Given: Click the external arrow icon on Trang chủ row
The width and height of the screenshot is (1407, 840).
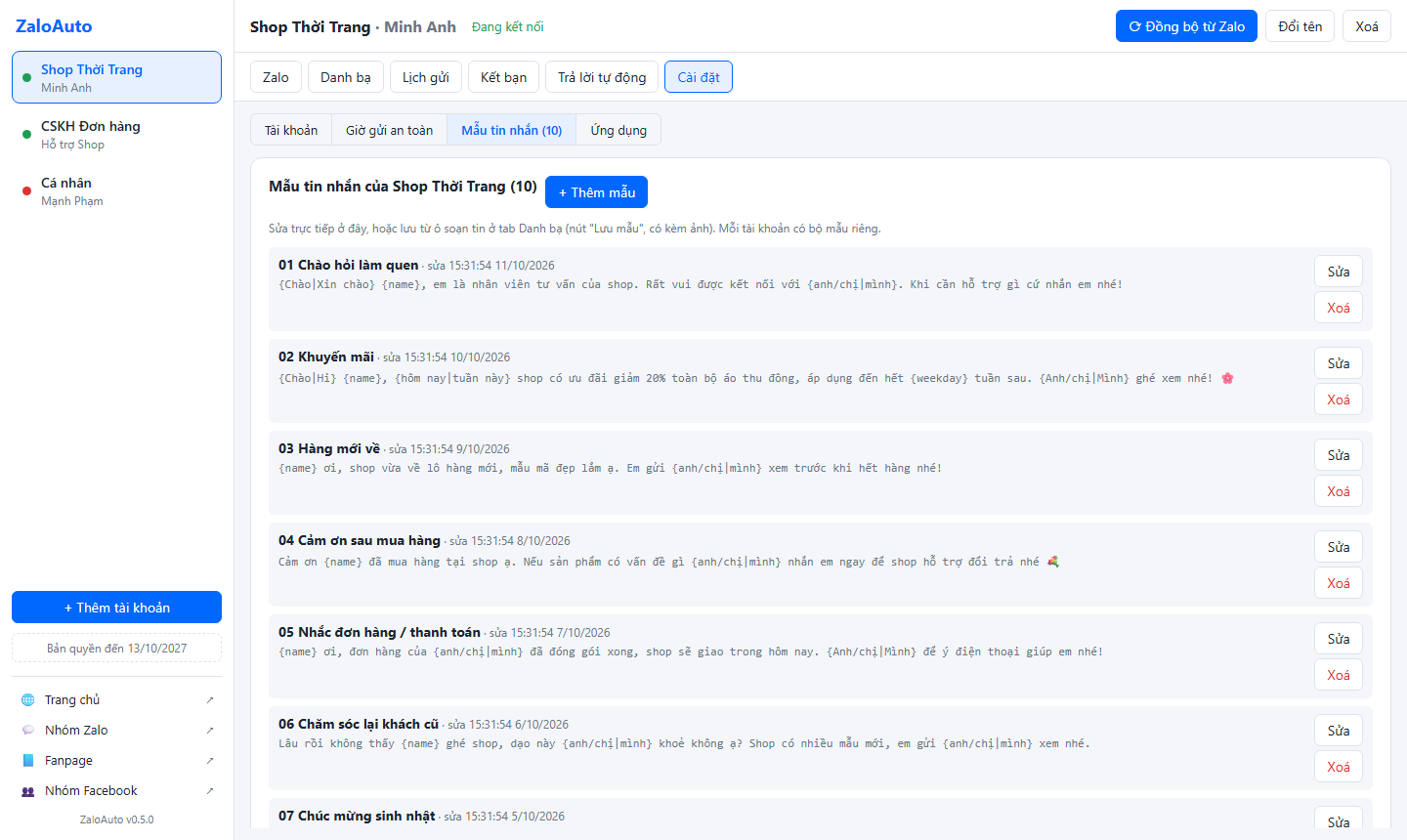Looking at the screenshot, I should coord(210,700).
